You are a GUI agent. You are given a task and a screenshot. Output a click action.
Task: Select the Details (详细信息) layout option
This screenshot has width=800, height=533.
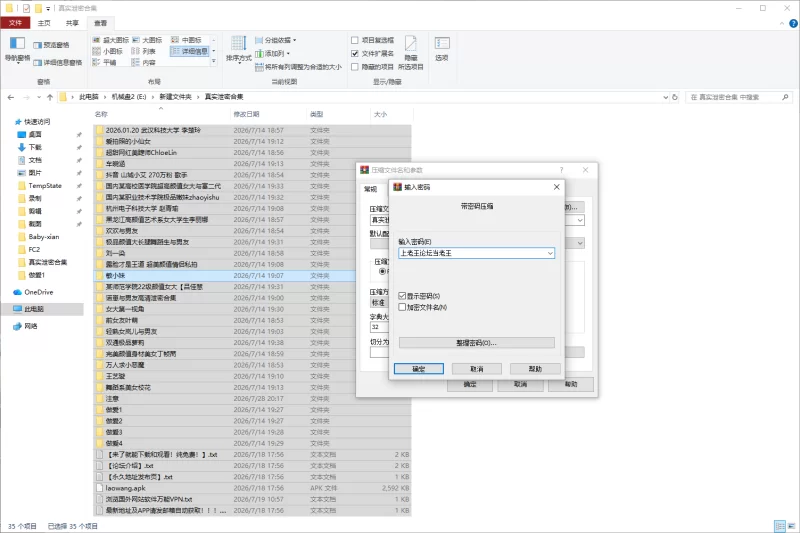point(189,51)
